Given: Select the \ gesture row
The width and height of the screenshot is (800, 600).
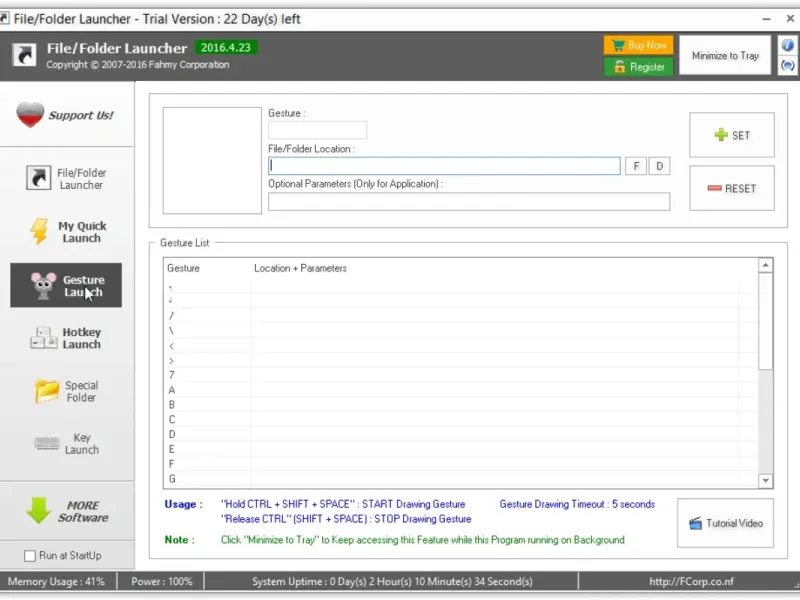Looking at the screenshot, I should pos(462,331).
